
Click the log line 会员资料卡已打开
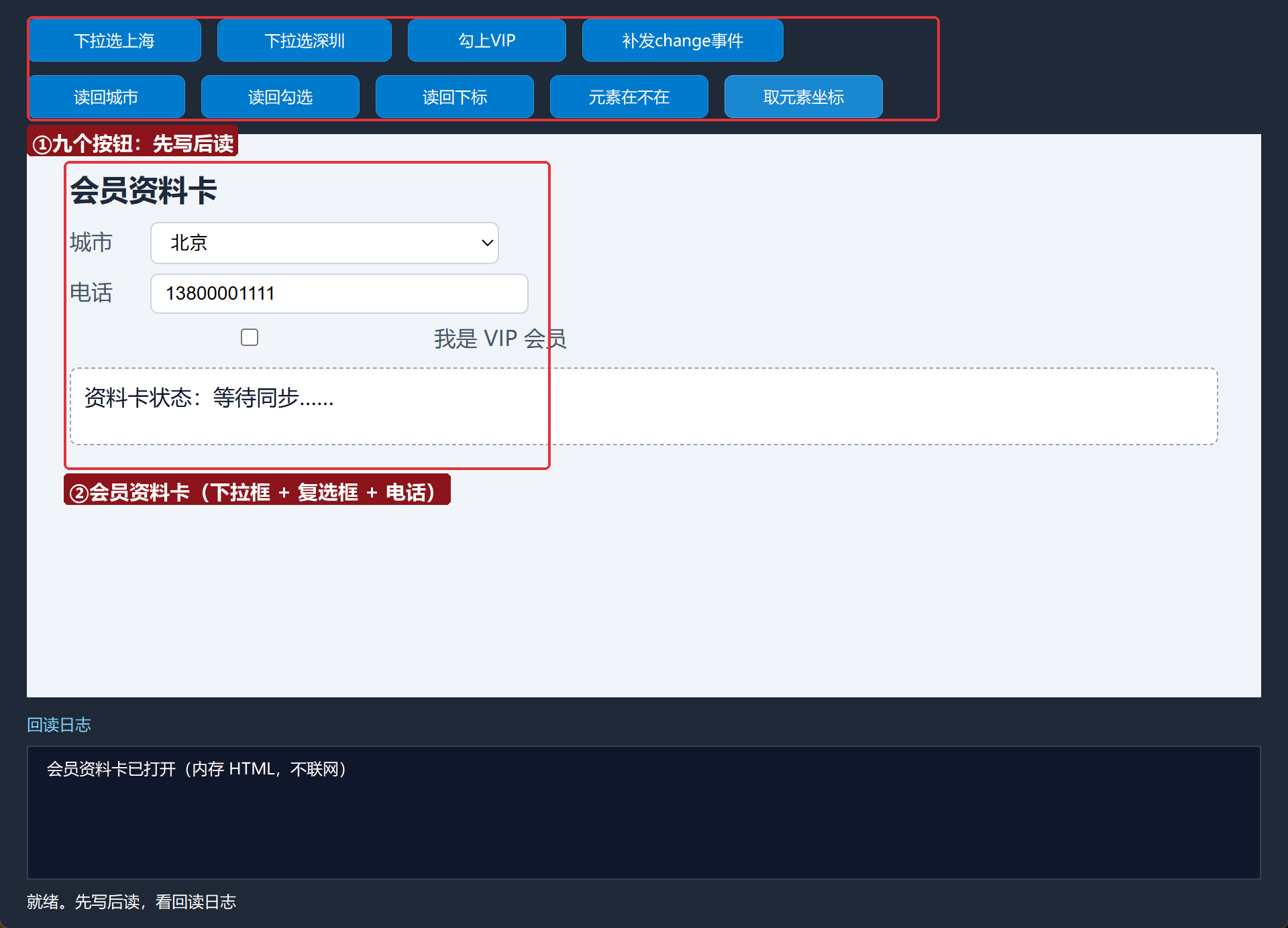(197, 769)
